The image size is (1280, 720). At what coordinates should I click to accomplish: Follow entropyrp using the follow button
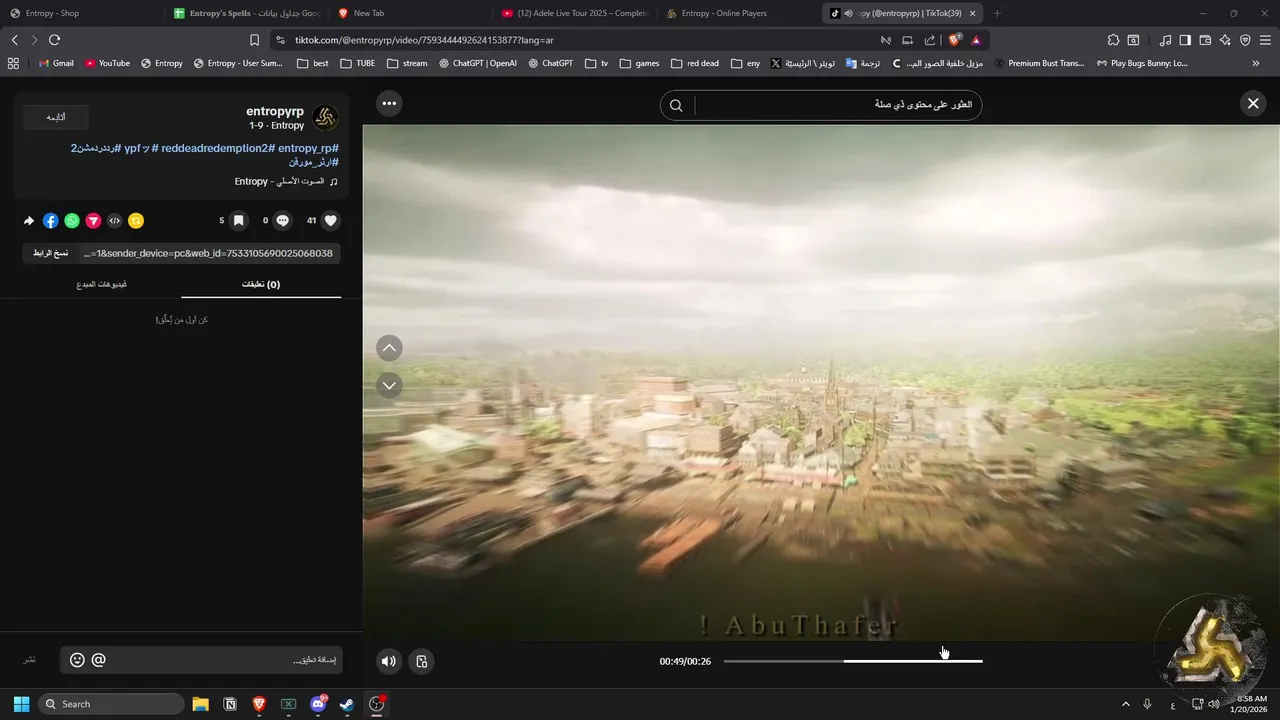tap(56, 117)
